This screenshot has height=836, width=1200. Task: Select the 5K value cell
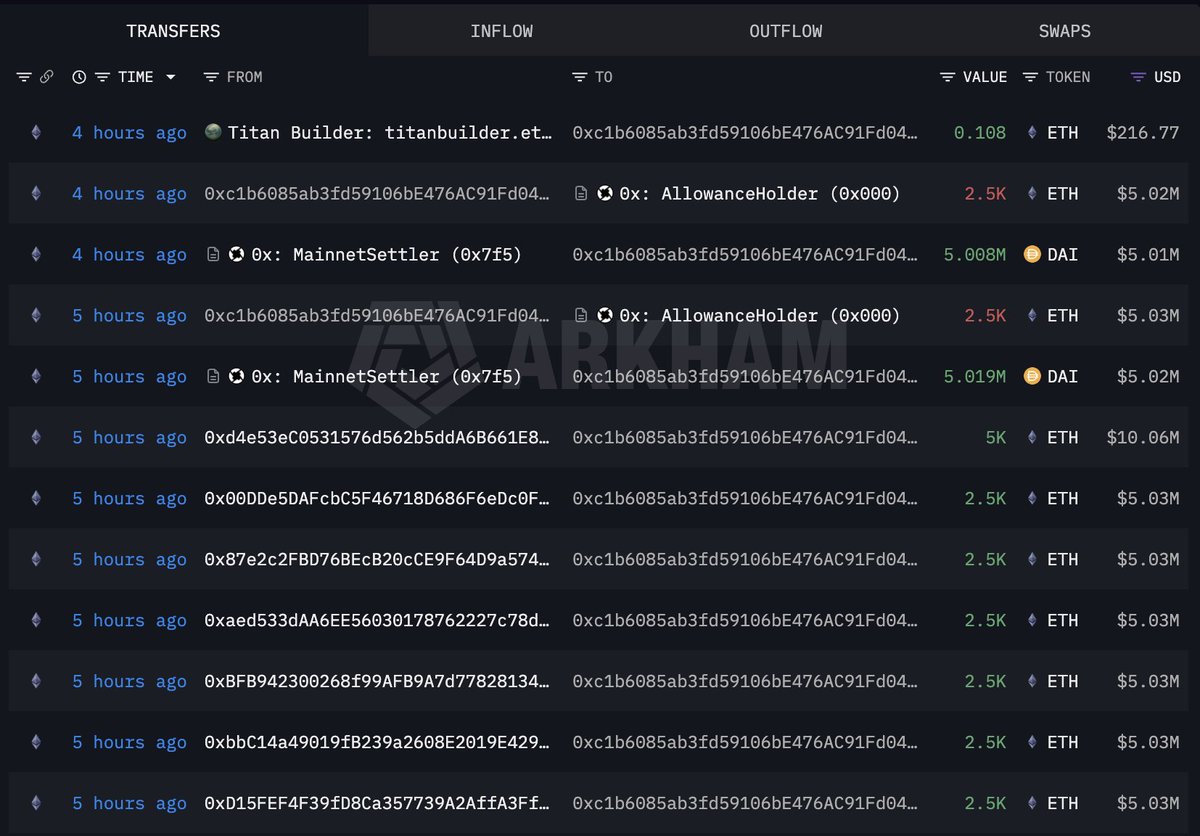coord(996,438)
